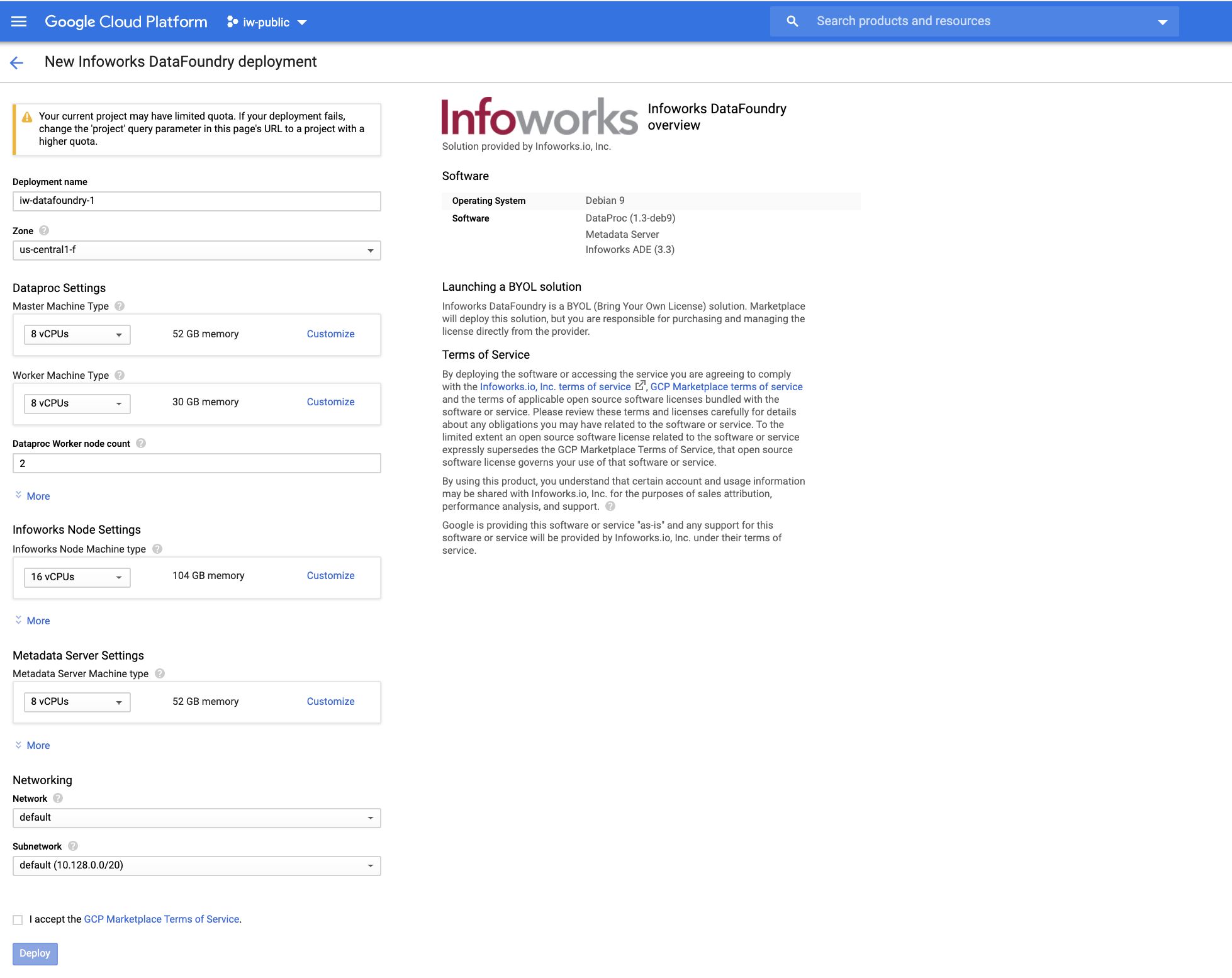1232x978 pixels.
Task: Check the accept Terms of Service checkbox
Action: click(x=18, y=919)
